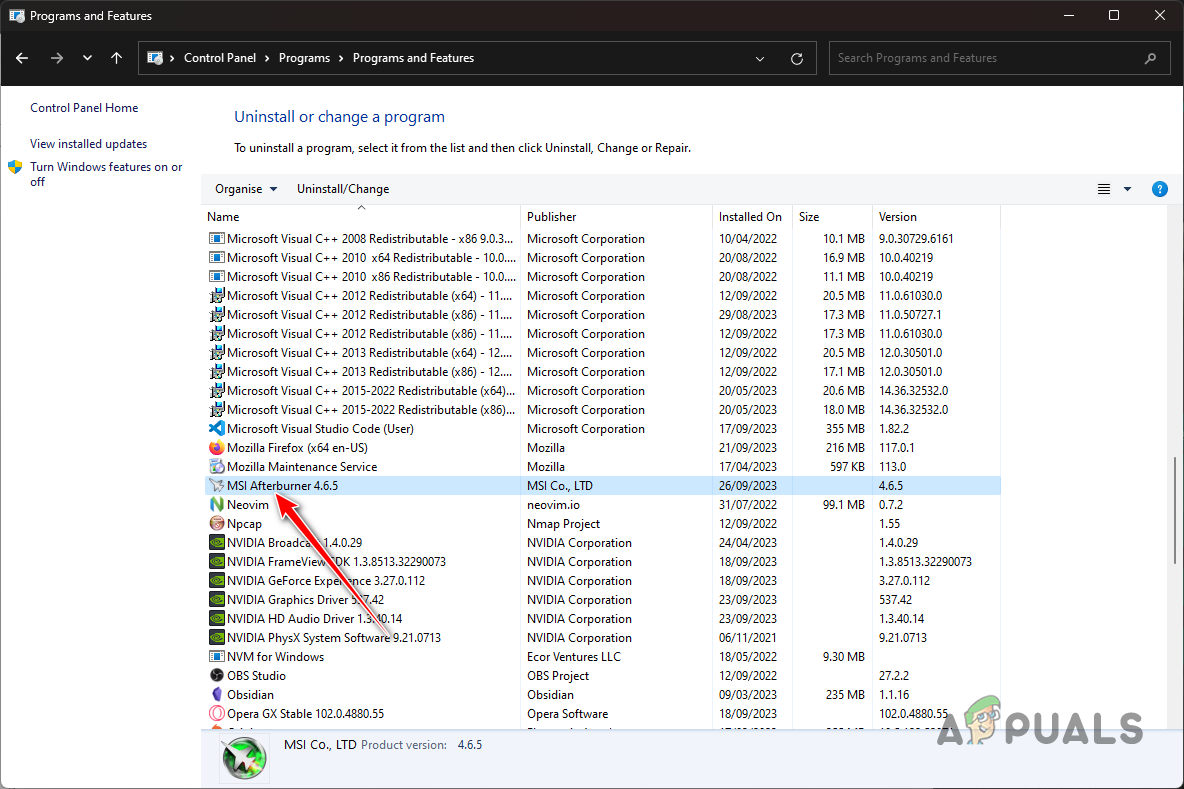Click Control Panel in the breadcrumb path
Image resolution: width=1184 pixels, height=789 pixels.
tap(220, 57)
